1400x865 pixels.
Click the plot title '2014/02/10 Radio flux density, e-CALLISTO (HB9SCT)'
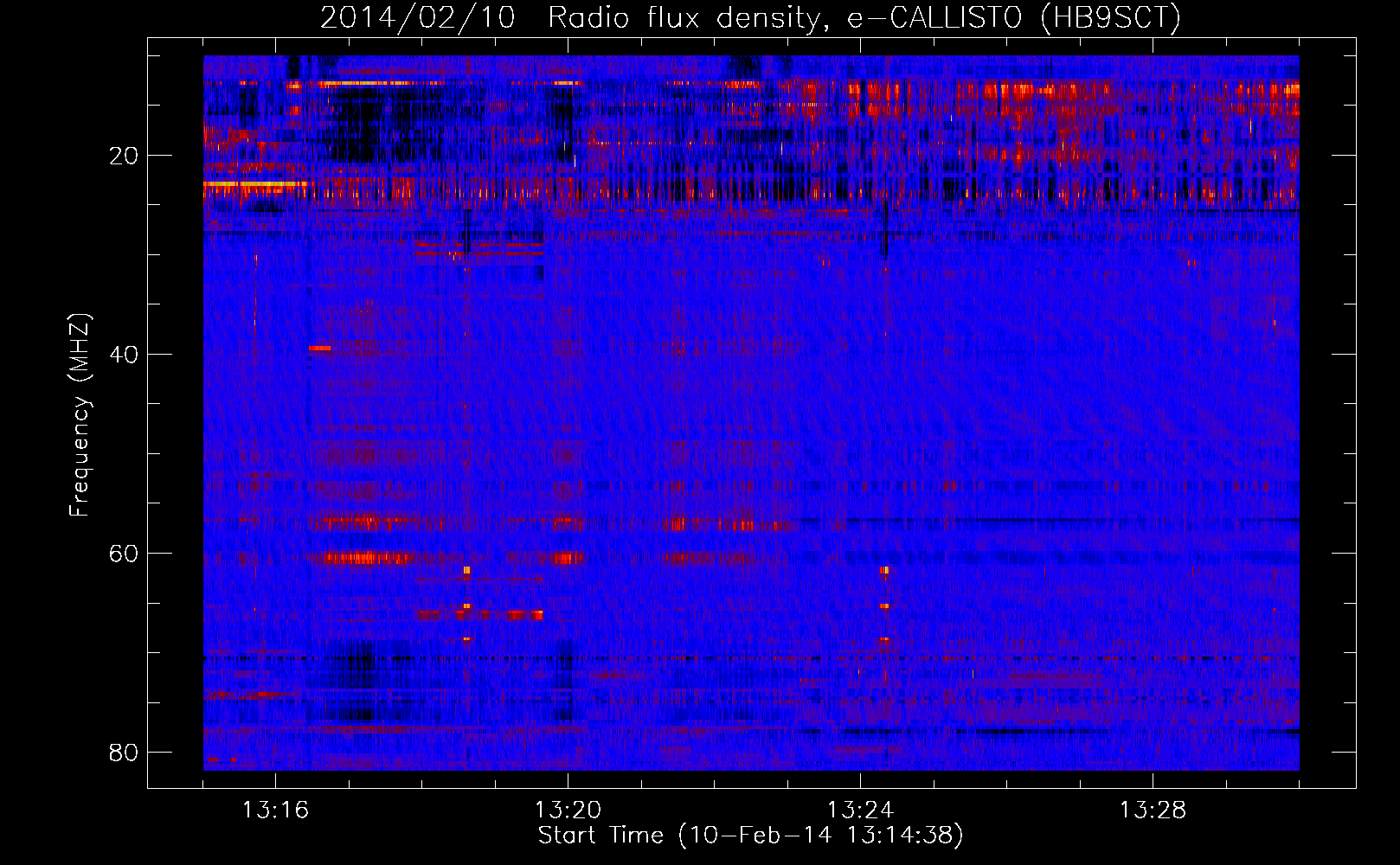[750, 18]
